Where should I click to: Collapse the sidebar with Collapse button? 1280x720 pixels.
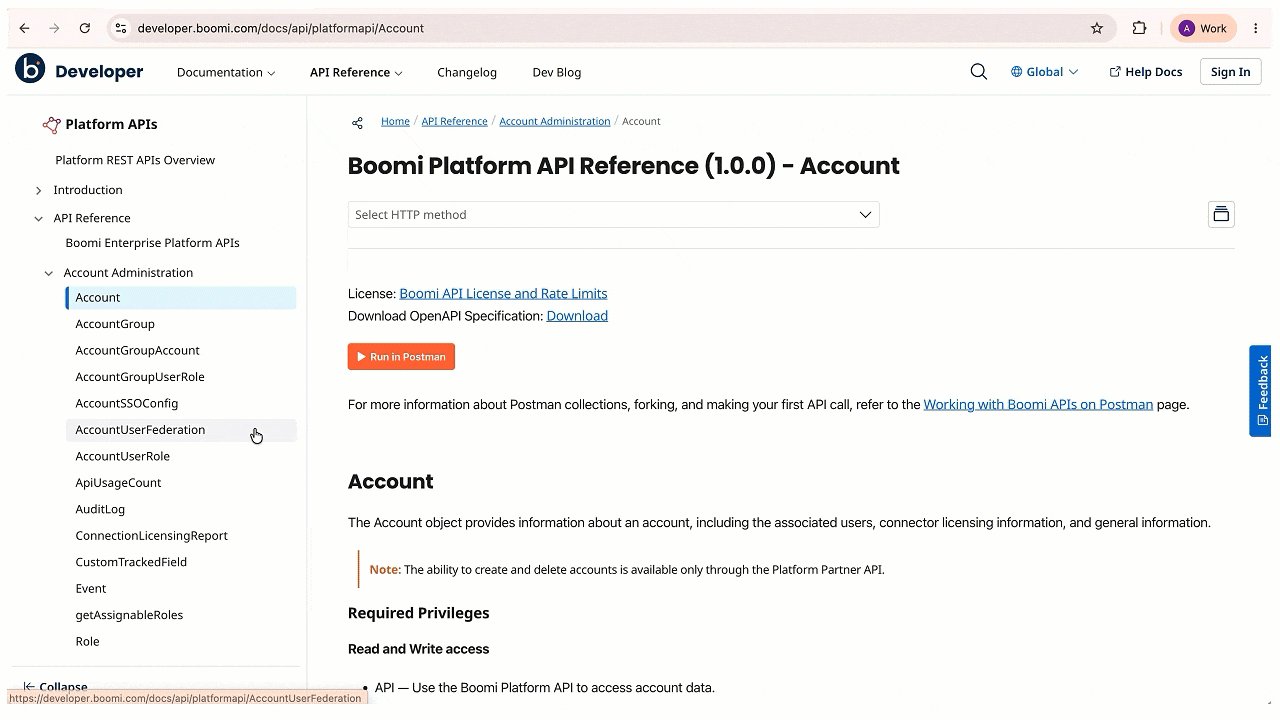[55, 687]
